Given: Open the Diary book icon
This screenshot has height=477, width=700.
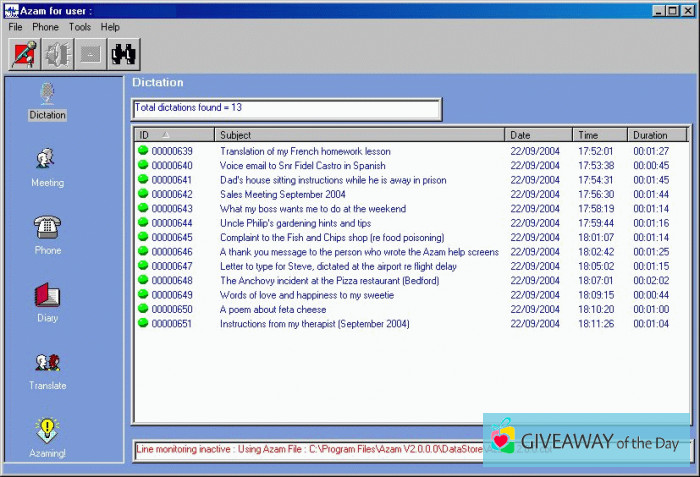Looking at the screenshot, I should (x=47, y=301).
